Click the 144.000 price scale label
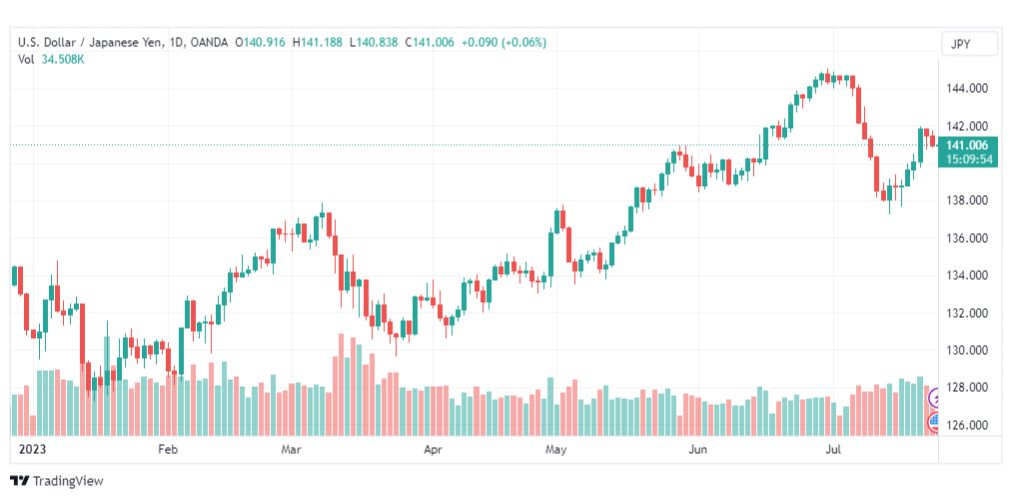The width and height of the screenshot is (1012, 498). tap(968, 88)
